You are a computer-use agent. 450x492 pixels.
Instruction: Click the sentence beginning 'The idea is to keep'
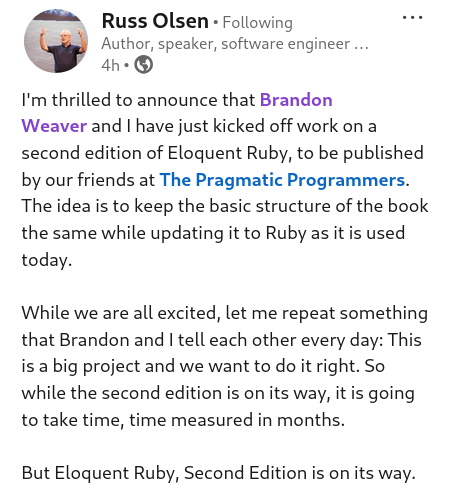coord(225,233)
